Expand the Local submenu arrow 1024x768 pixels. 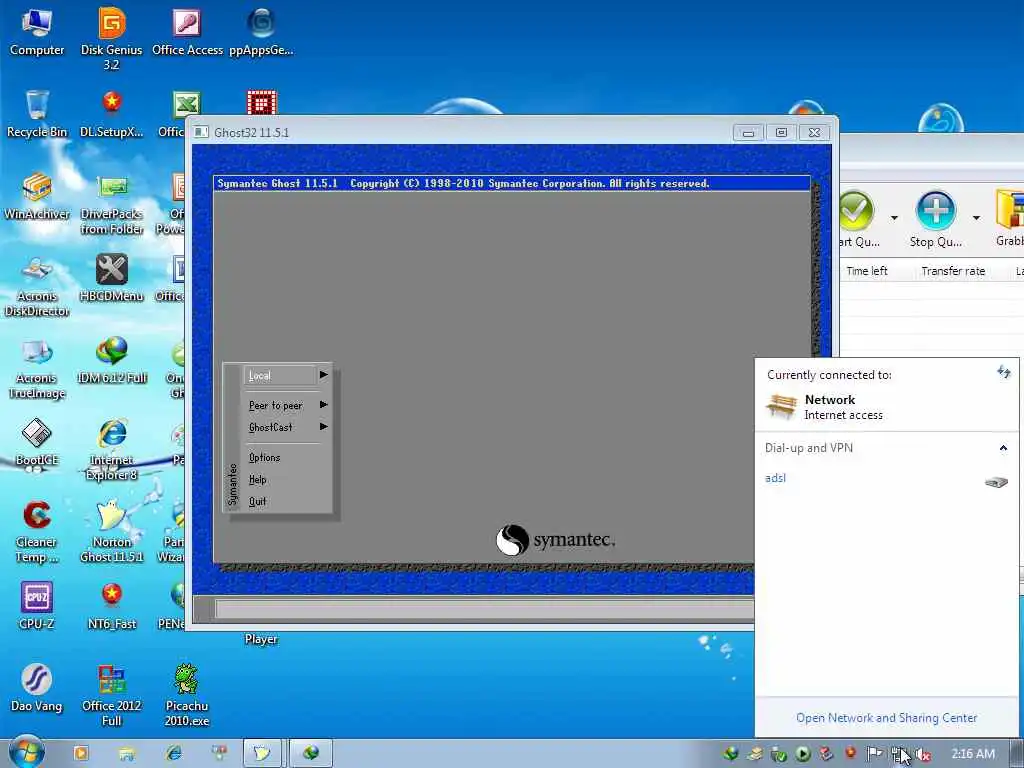click(x=323, y=375)
